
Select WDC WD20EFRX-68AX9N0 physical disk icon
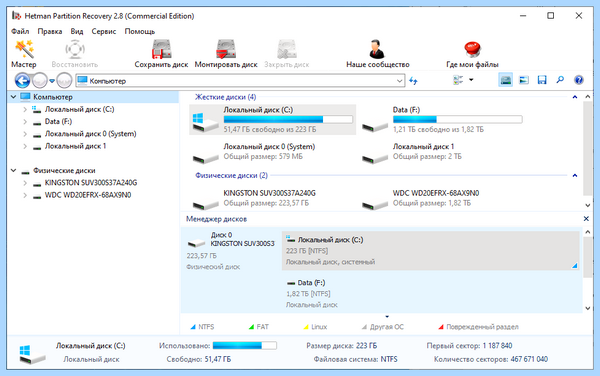(x=375, y=204)
